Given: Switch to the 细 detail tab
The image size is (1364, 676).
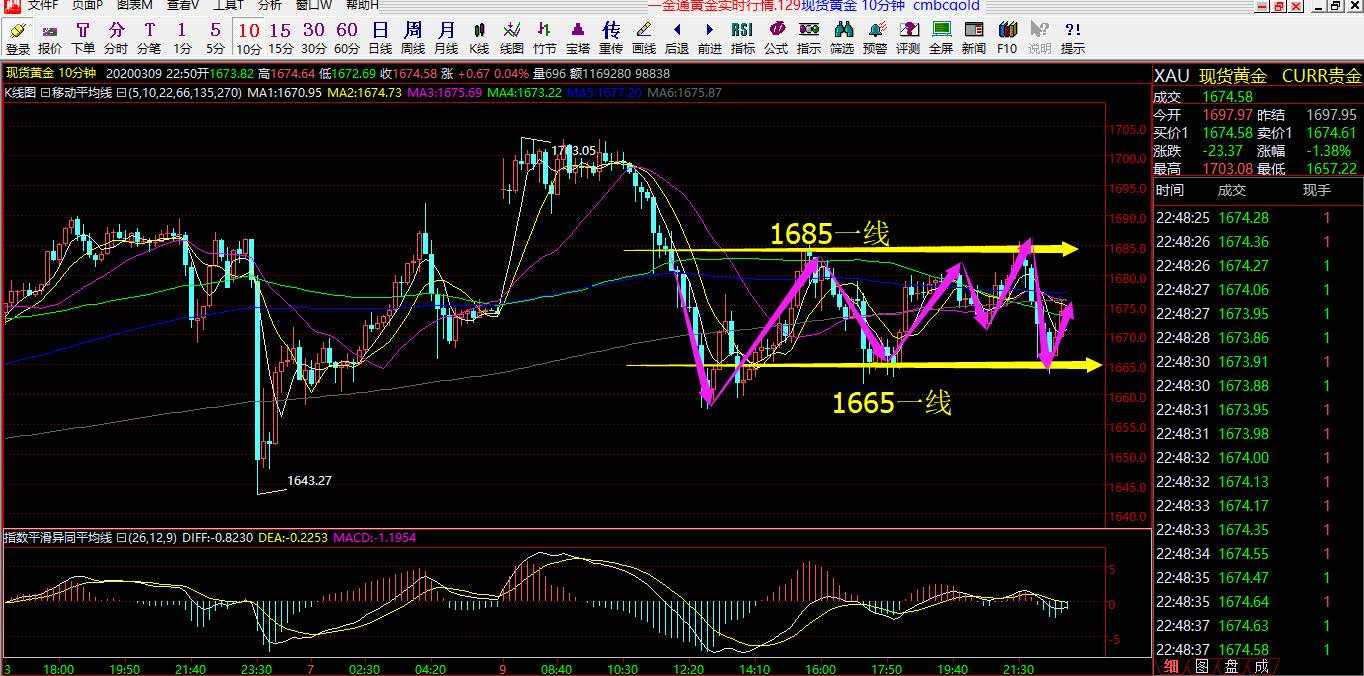Looking at the screenshot, I should tap(1170, 667).
